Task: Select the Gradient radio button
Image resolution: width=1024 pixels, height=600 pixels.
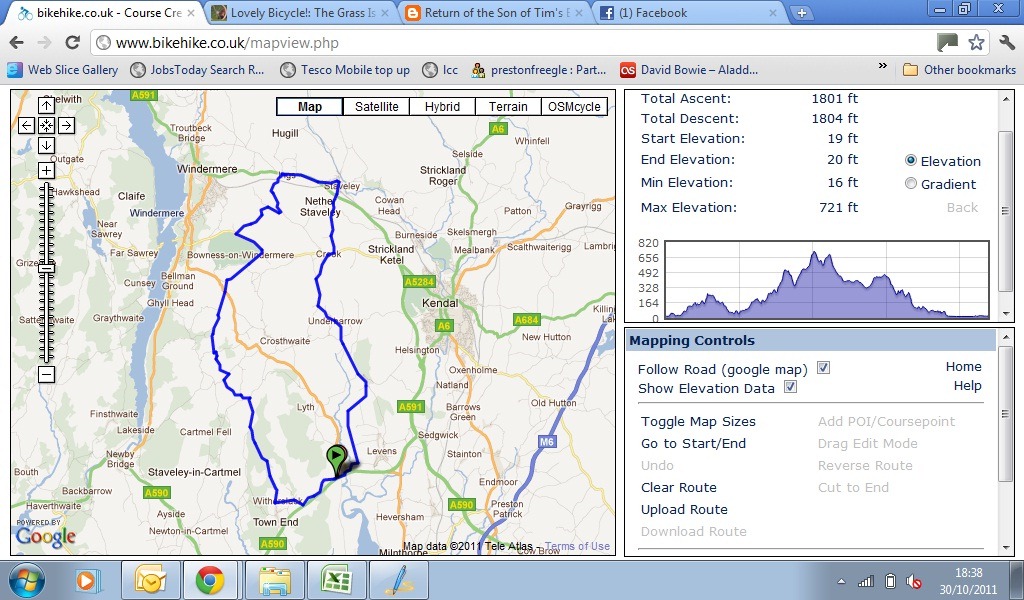Action: (x=911, y=183)
